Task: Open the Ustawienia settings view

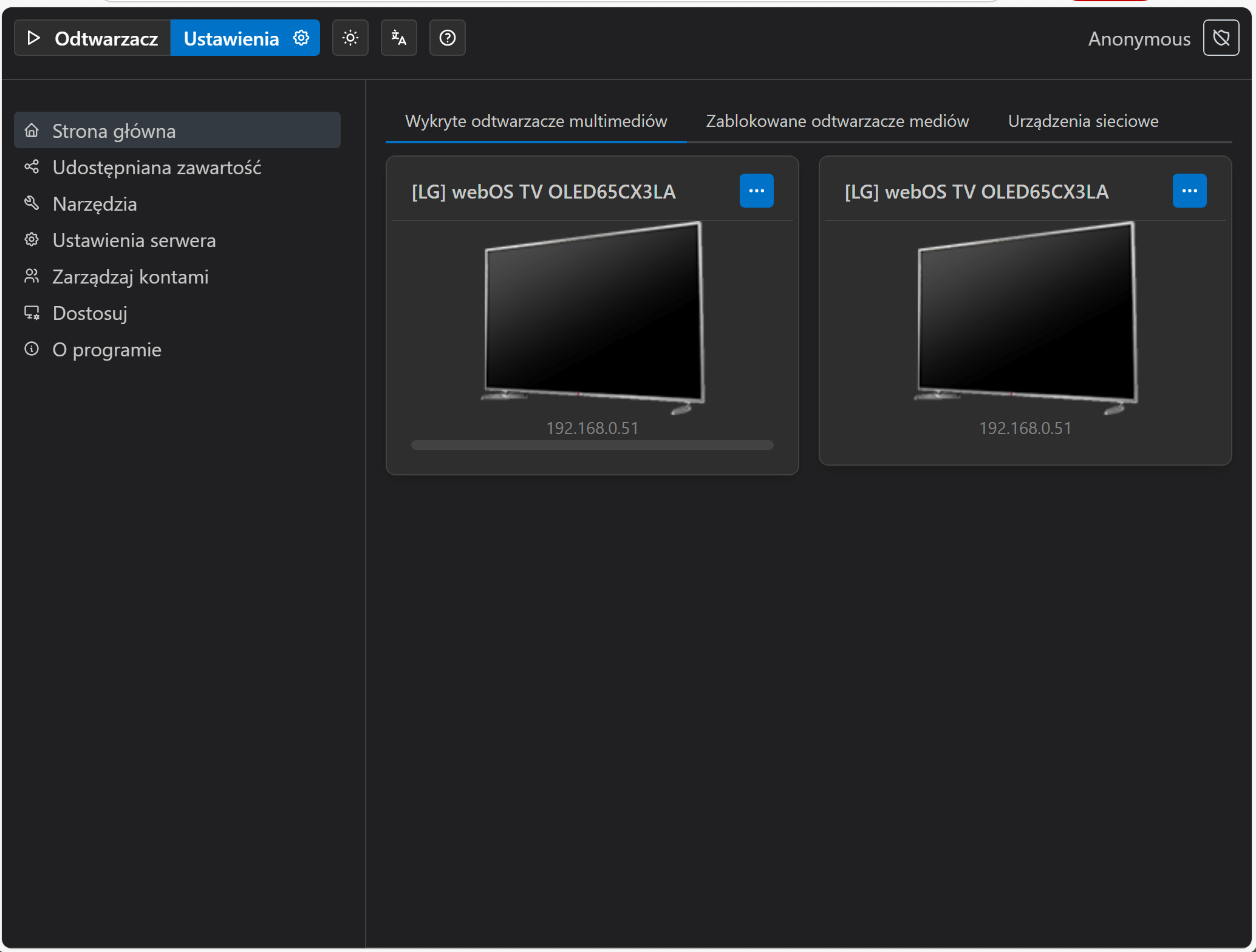Action: (x=245, y=38)
